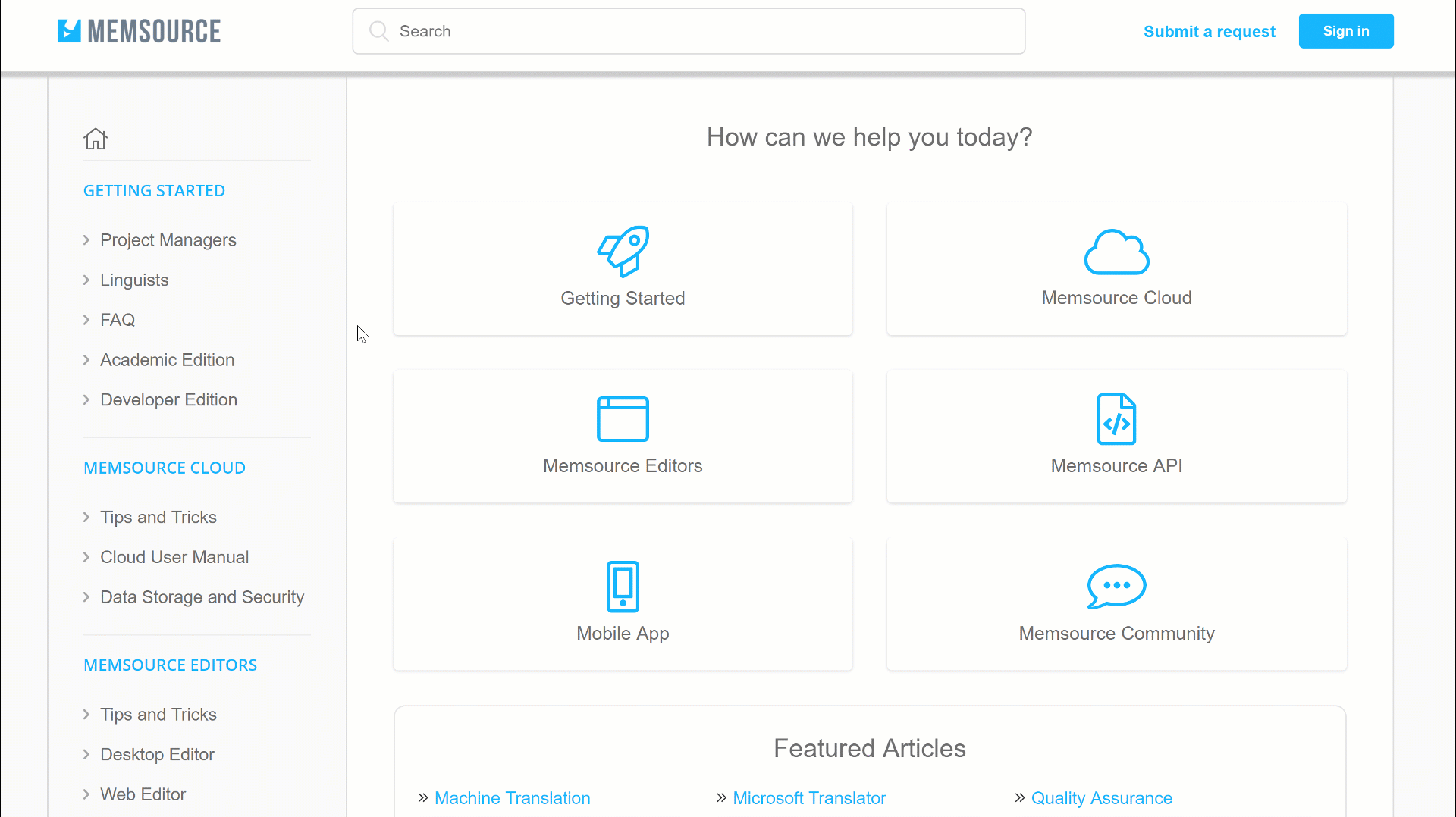Open the MEMSOURCE CLOUD sidebar section
Screen dimensions: 1456x817
pyautogui.click(x=165, y=468)
